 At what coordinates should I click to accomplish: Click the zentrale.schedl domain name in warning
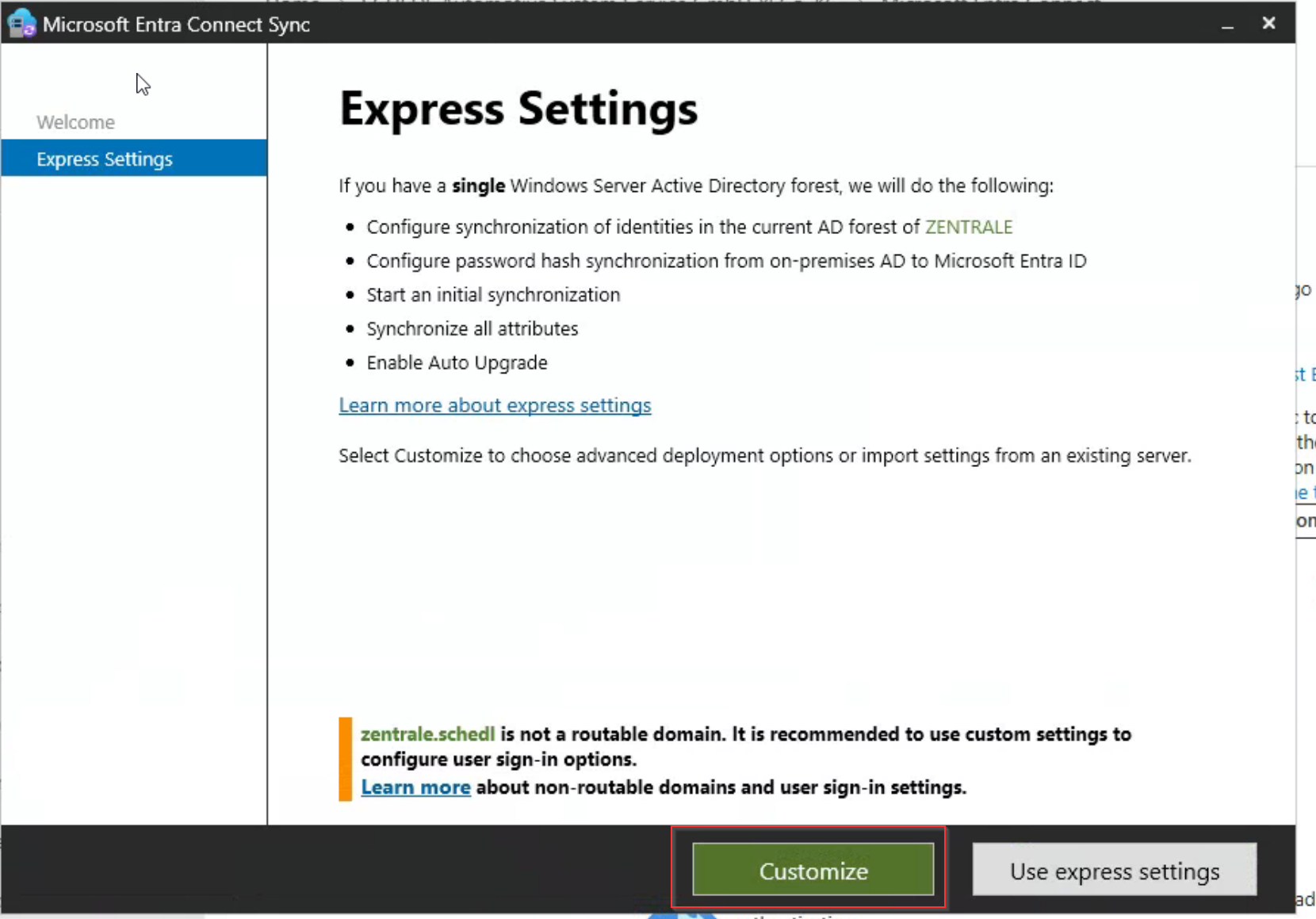427,734
